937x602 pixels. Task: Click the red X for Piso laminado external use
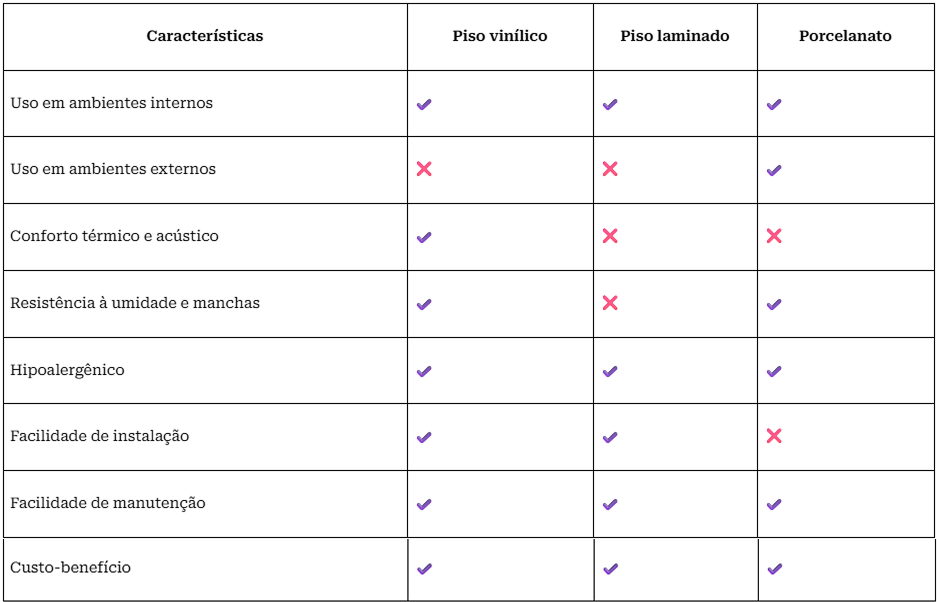click(610, 169)
